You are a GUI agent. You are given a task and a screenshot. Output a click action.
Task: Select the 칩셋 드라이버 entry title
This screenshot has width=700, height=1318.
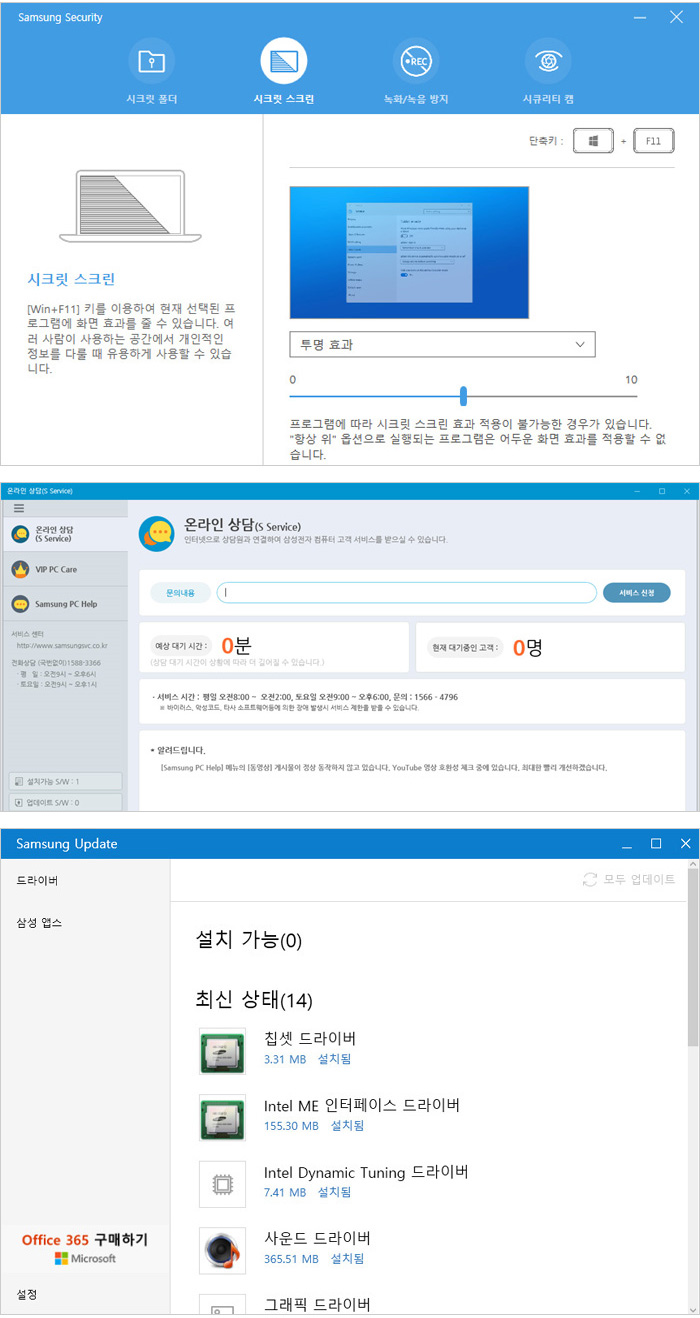pos(310,1038)
